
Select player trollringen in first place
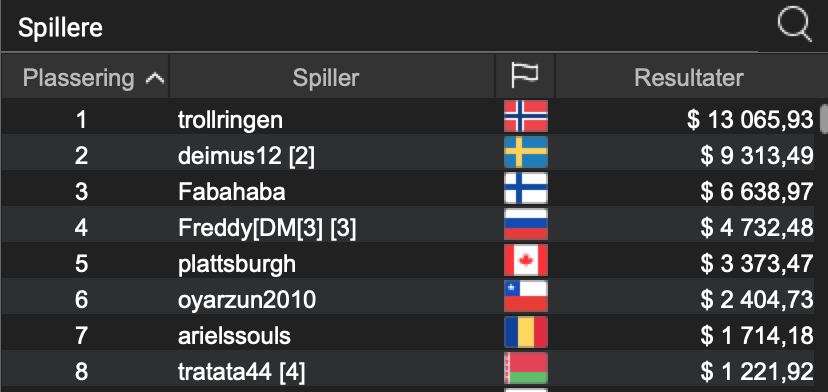pyautogui.click(x=230, y=120)
